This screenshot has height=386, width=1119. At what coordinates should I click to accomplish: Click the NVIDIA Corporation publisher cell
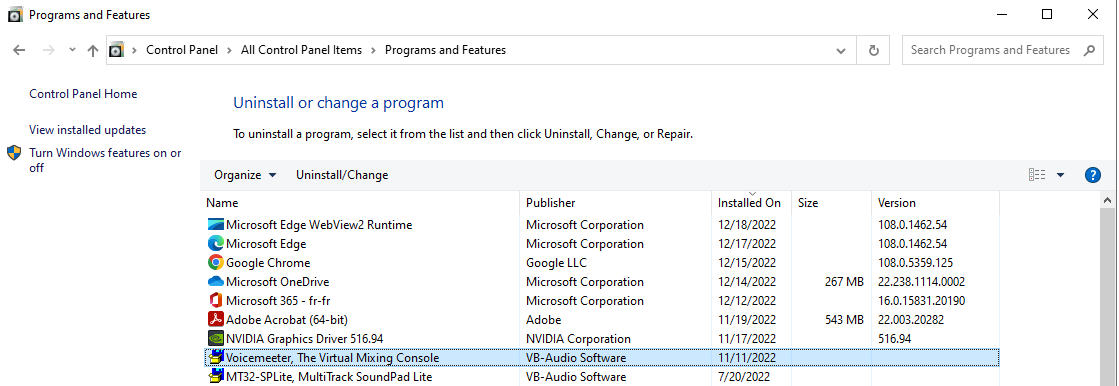pos(579,338)
